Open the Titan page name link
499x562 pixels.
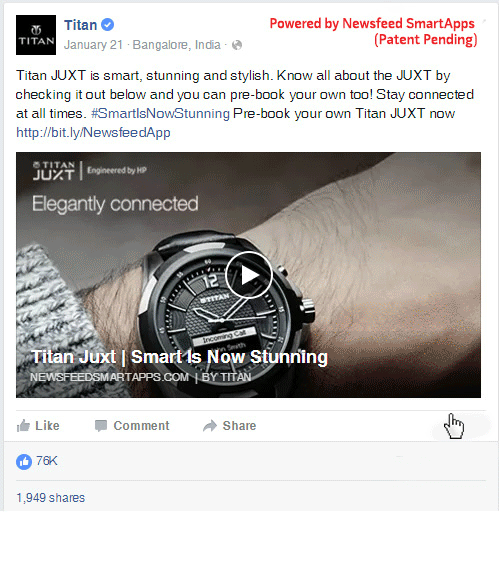81,25
